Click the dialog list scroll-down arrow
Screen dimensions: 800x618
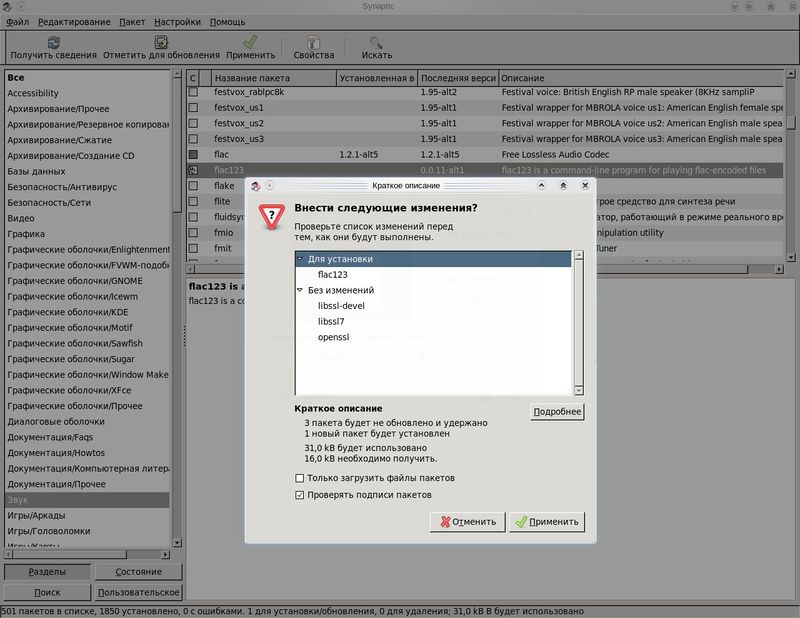click(579, 390)
